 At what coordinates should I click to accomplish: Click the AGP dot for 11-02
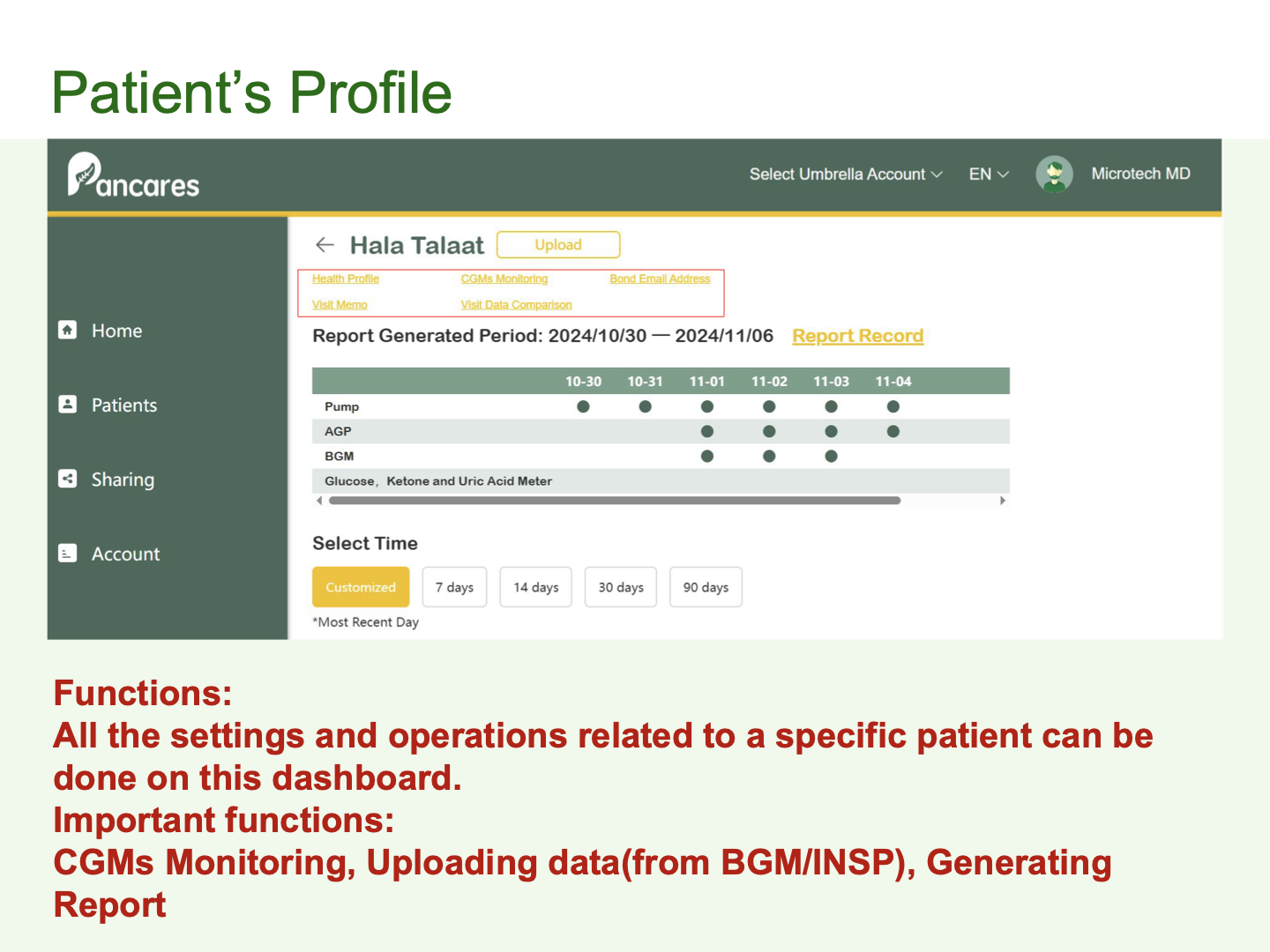point(769,431)
